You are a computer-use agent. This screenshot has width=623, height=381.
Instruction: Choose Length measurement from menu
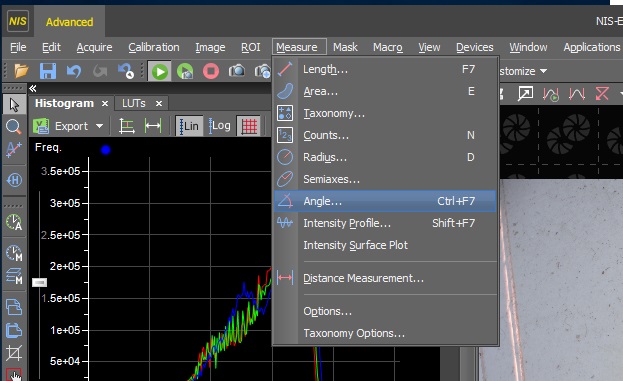(x=385, y=70)
